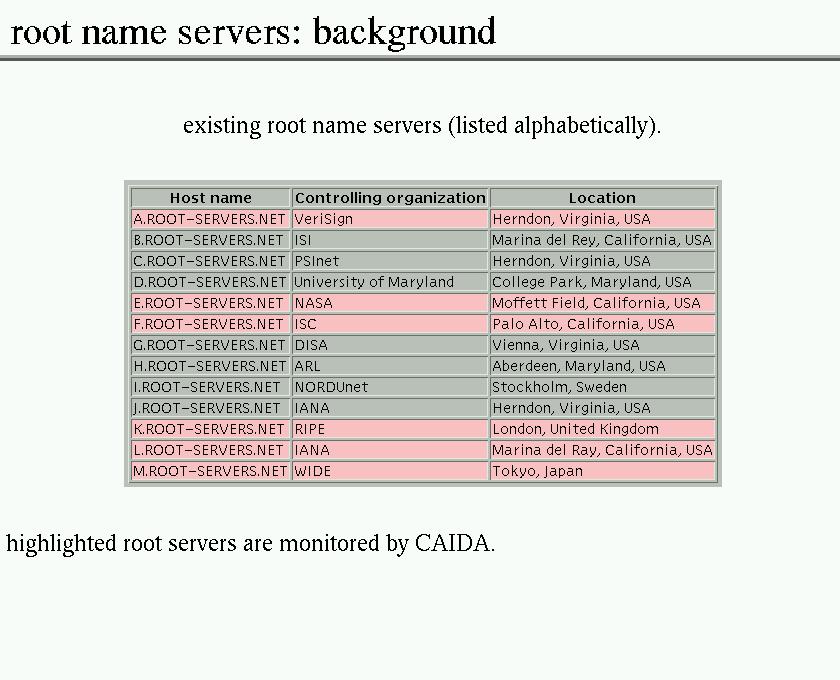
Task: Click 'Stockholm, Sweden' location cell
Action: point(603,387)
